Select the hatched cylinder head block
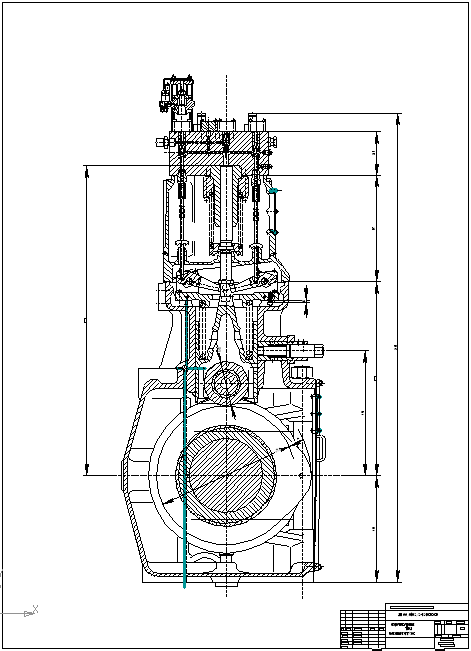Viewport: 471px width, 651px height. (x=220, y=154)
